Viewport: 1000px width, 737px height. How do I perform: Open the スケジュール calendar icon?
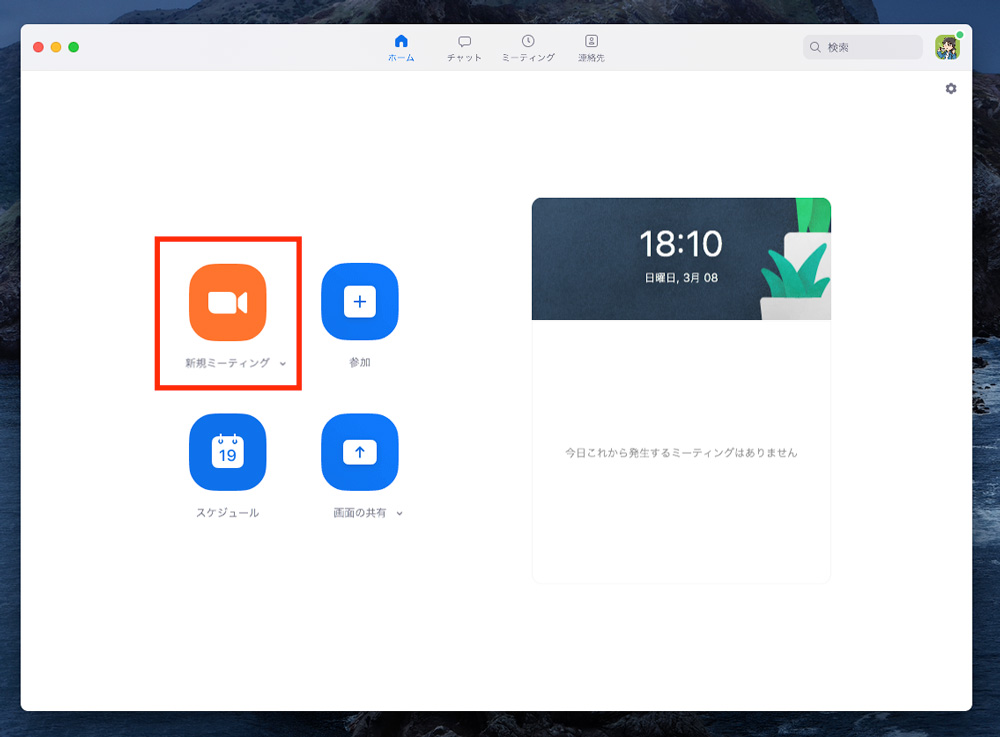tap(228, 452)
